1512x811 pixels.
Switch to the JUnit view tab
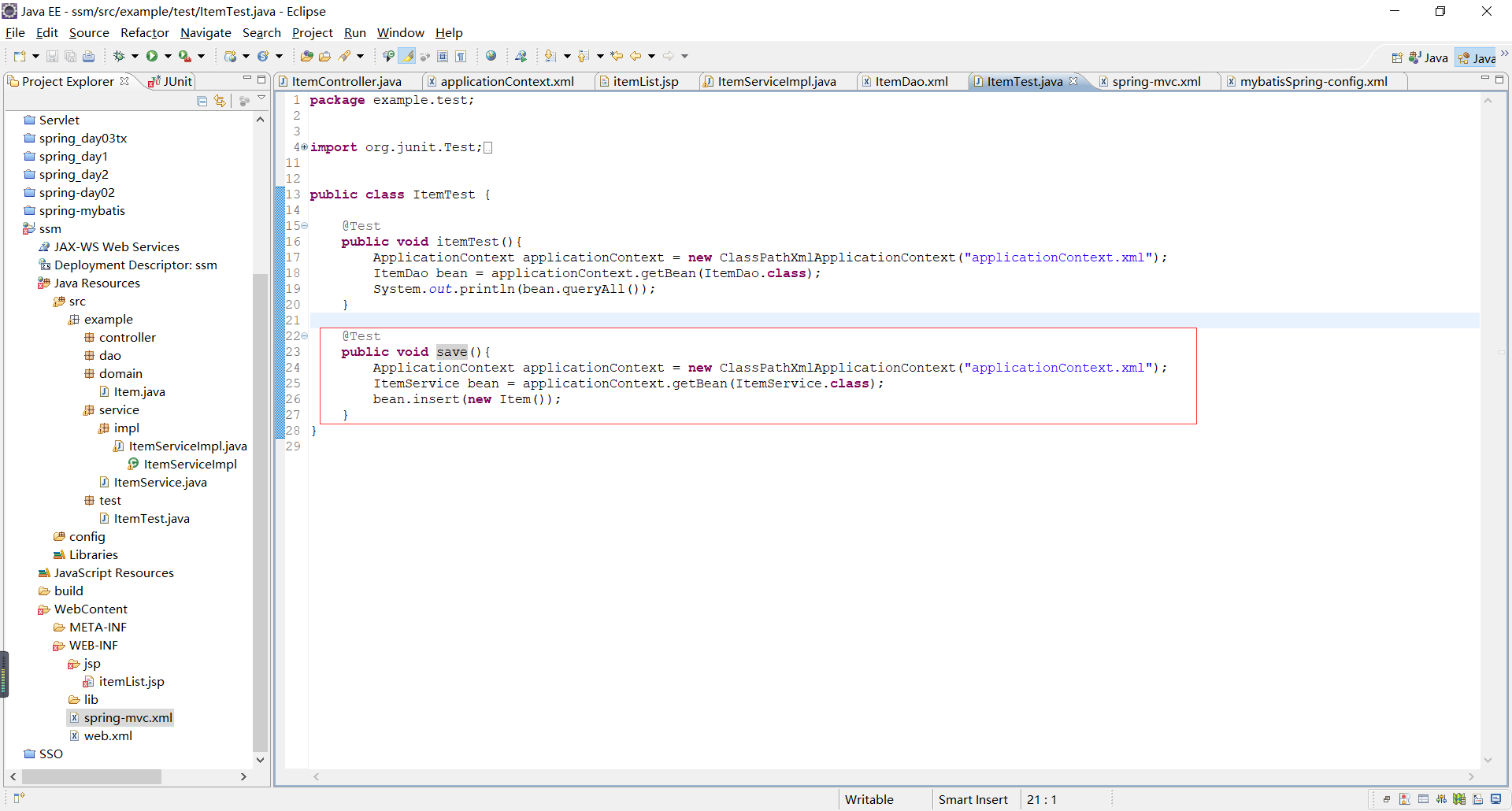coord(170,81)
